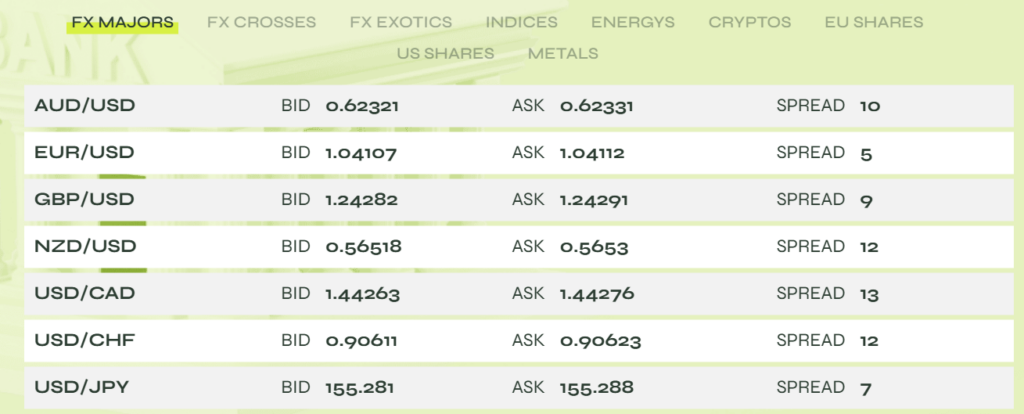
Task: Choose the NZD/USD pair label
Action: pos(85,246)
